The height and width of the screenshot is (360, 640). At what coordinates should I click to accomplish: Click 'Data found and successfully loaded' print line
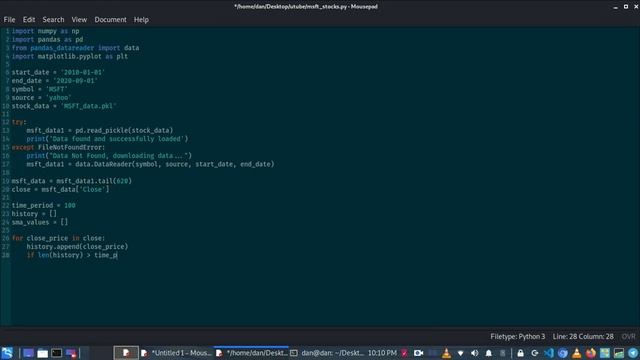click(107, 139)
